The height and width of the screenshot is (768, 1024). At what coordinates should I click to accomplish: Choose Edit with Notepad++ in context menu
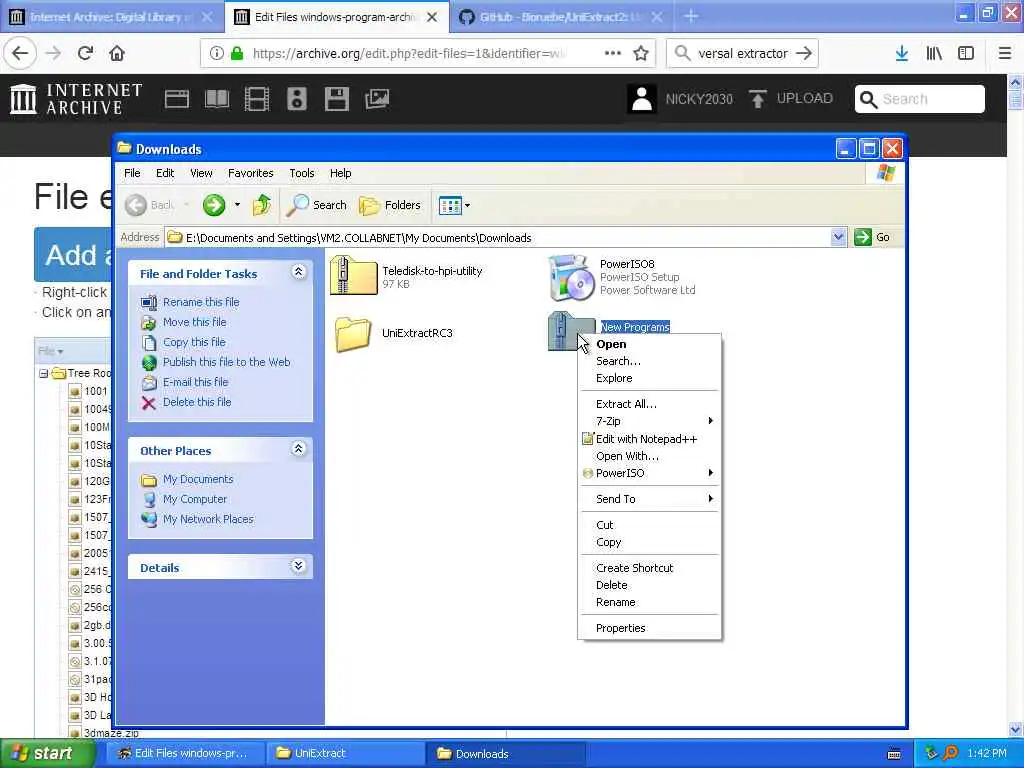pyautogui.click(x=650, y=439)
